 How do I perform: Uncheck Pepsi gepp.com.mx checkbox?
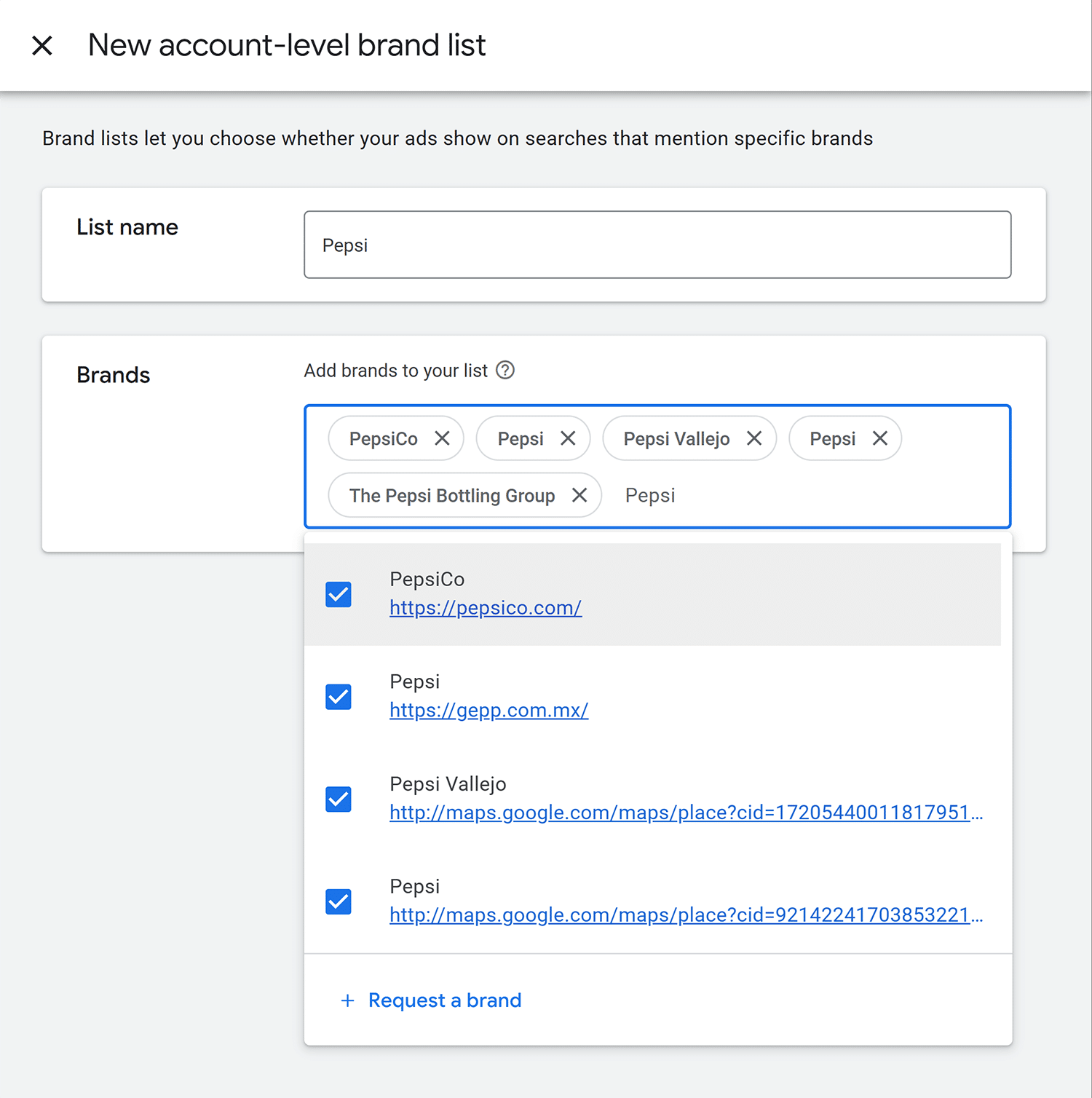(x=339, y=697)
